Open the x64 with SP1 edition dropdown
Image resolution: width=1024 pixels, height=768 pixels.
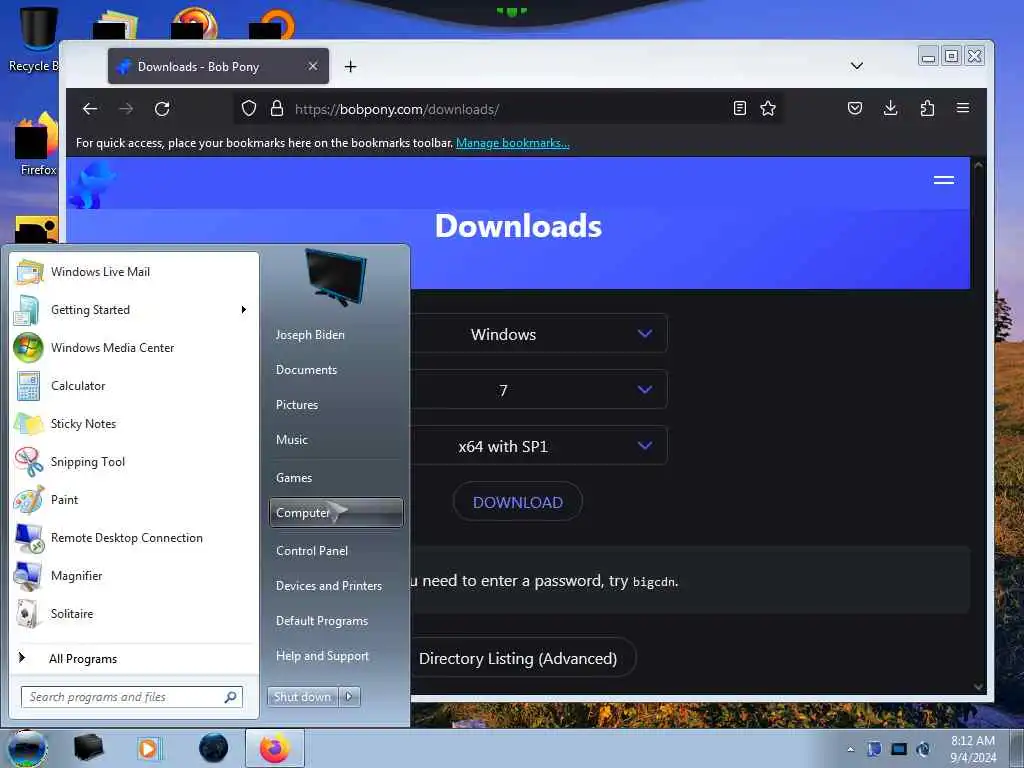pyautogui.click(x=539, y=446)
